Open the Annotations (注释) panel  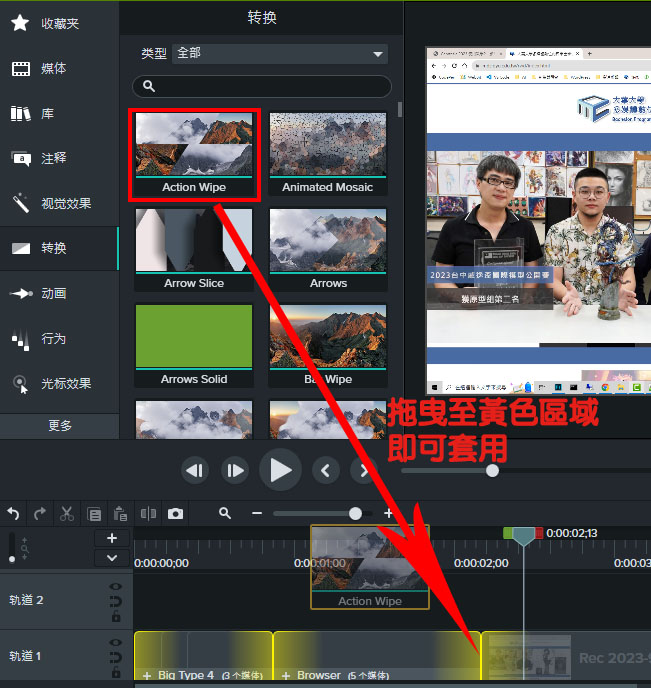click(53, 158)
